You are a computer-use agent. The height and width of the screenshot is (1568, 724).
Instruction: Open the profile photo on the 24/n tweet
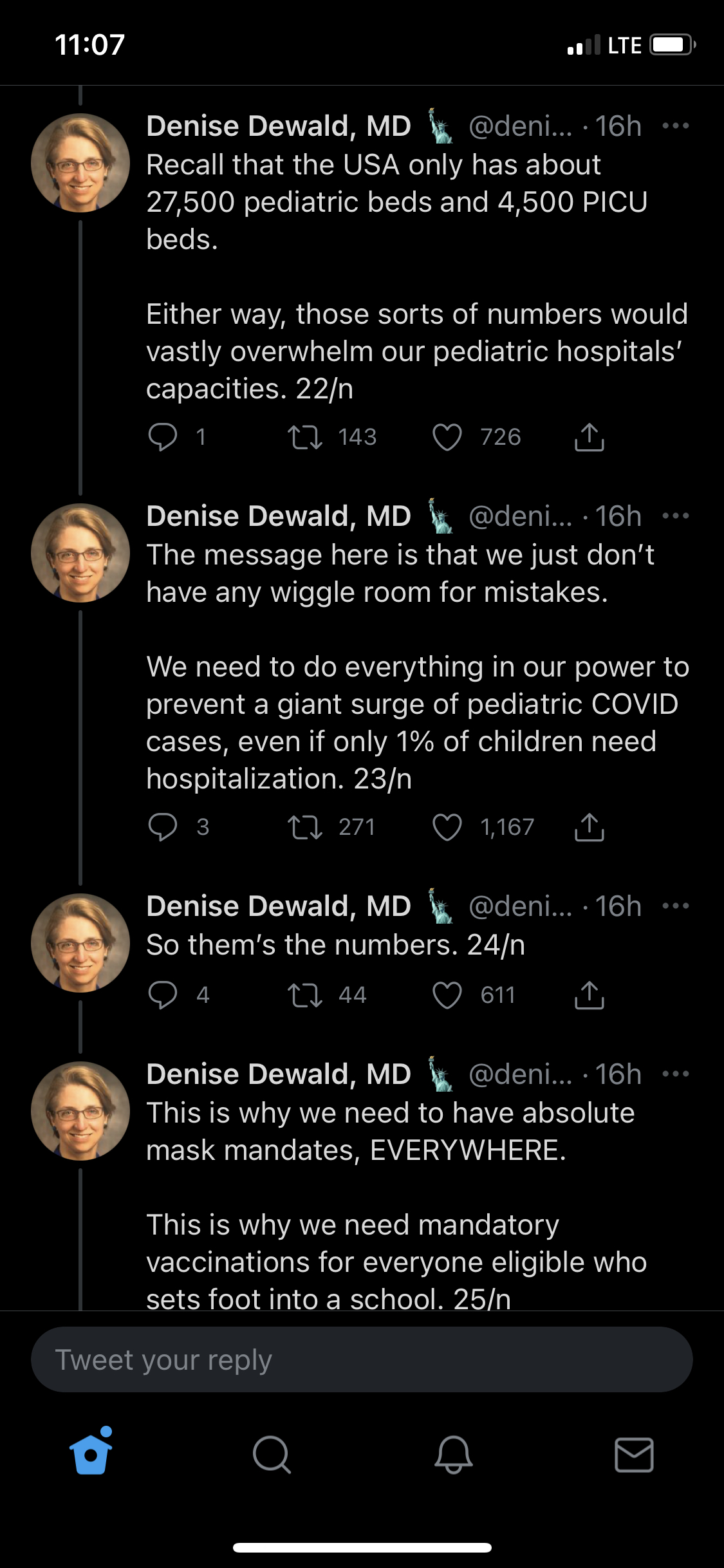pyautogui.click(x=80, y=943)
